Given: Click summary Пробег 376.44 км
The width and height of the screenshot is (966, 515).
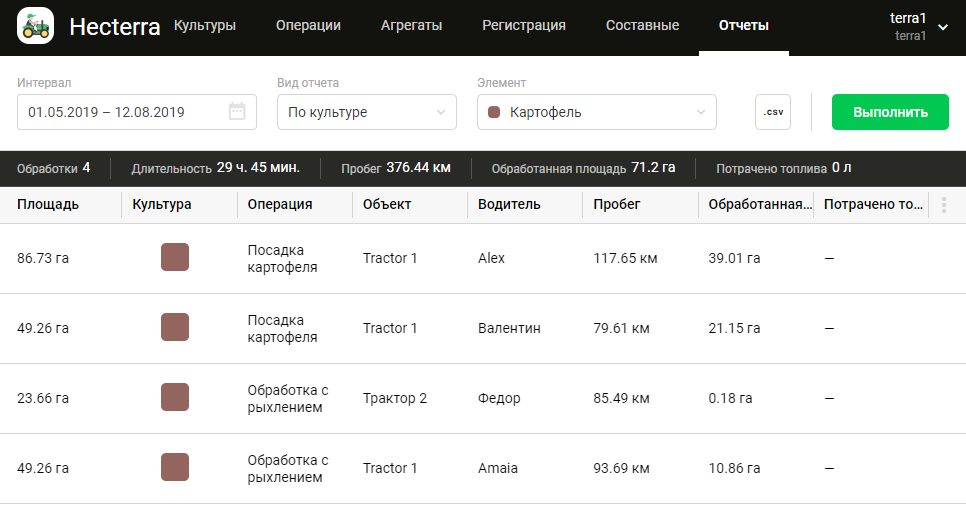Looking at the screenshot, I should tap(396, 168).
